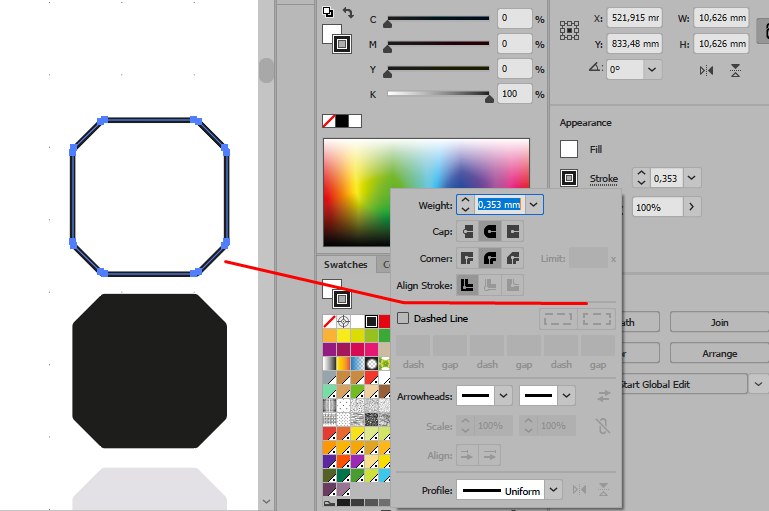The height and width of the screenshot is (511, 769).
Task: Select the stroke box in the Color panel
Action: click(x=342, y=44)
